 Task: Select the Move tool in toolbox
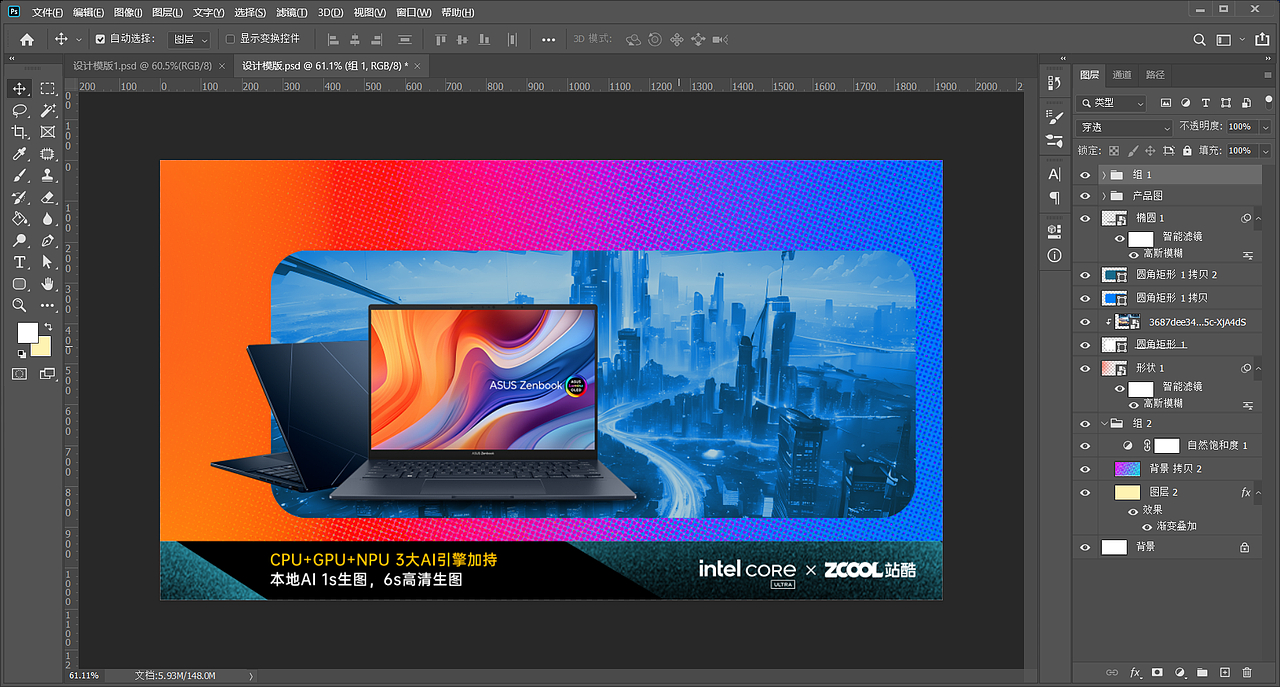(19, 88)
